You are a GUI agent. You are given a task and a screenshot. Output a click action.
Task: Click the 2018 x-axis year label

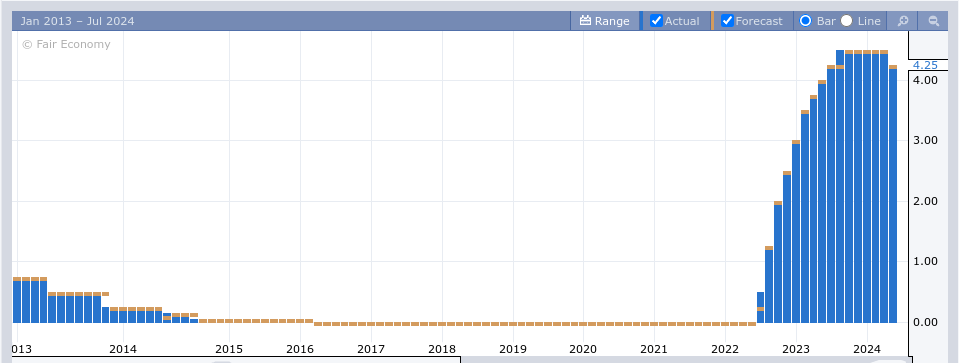(x=442, y=349)
